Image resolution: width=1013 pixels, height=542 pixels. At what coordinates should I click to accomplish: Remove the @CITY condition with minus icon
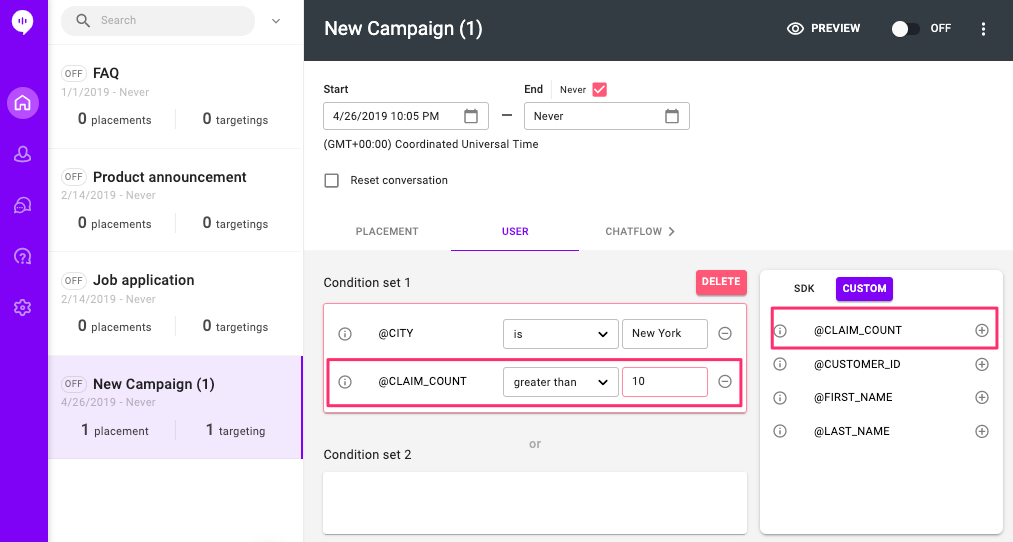pos(725,333)
